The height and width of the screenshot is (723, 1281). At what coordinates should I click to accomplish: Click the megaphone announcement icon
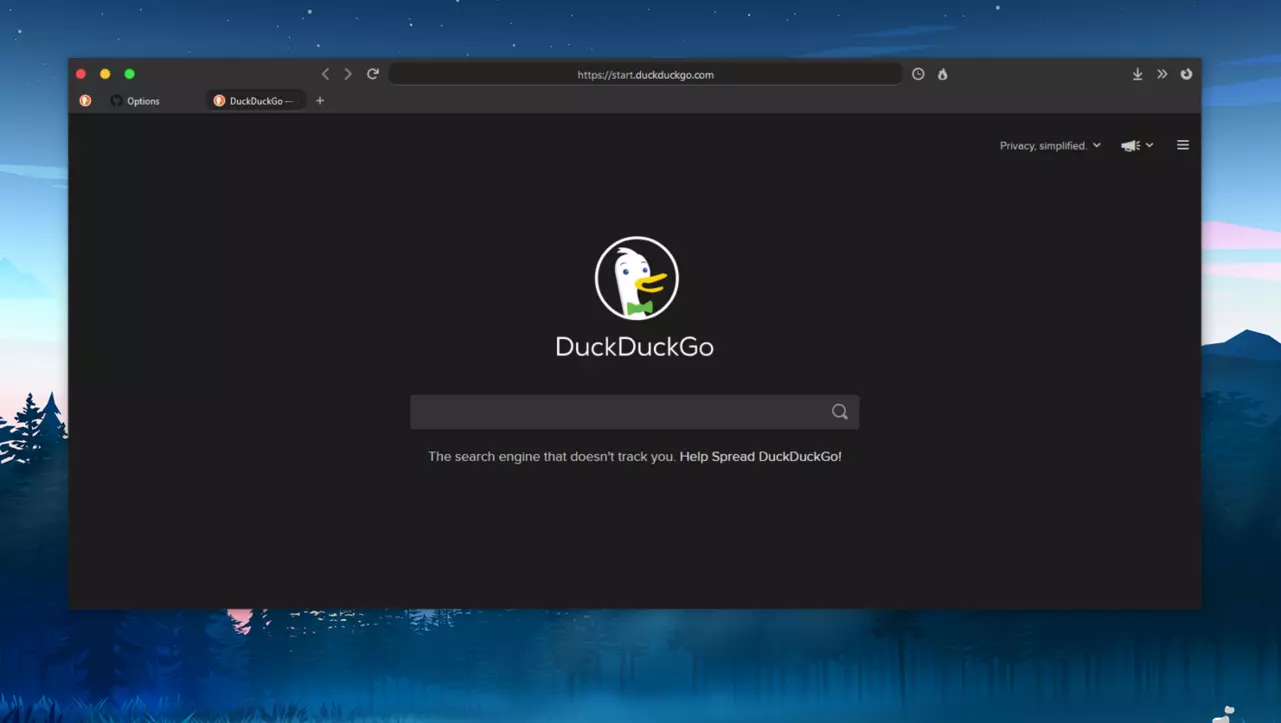(1131, 145)
